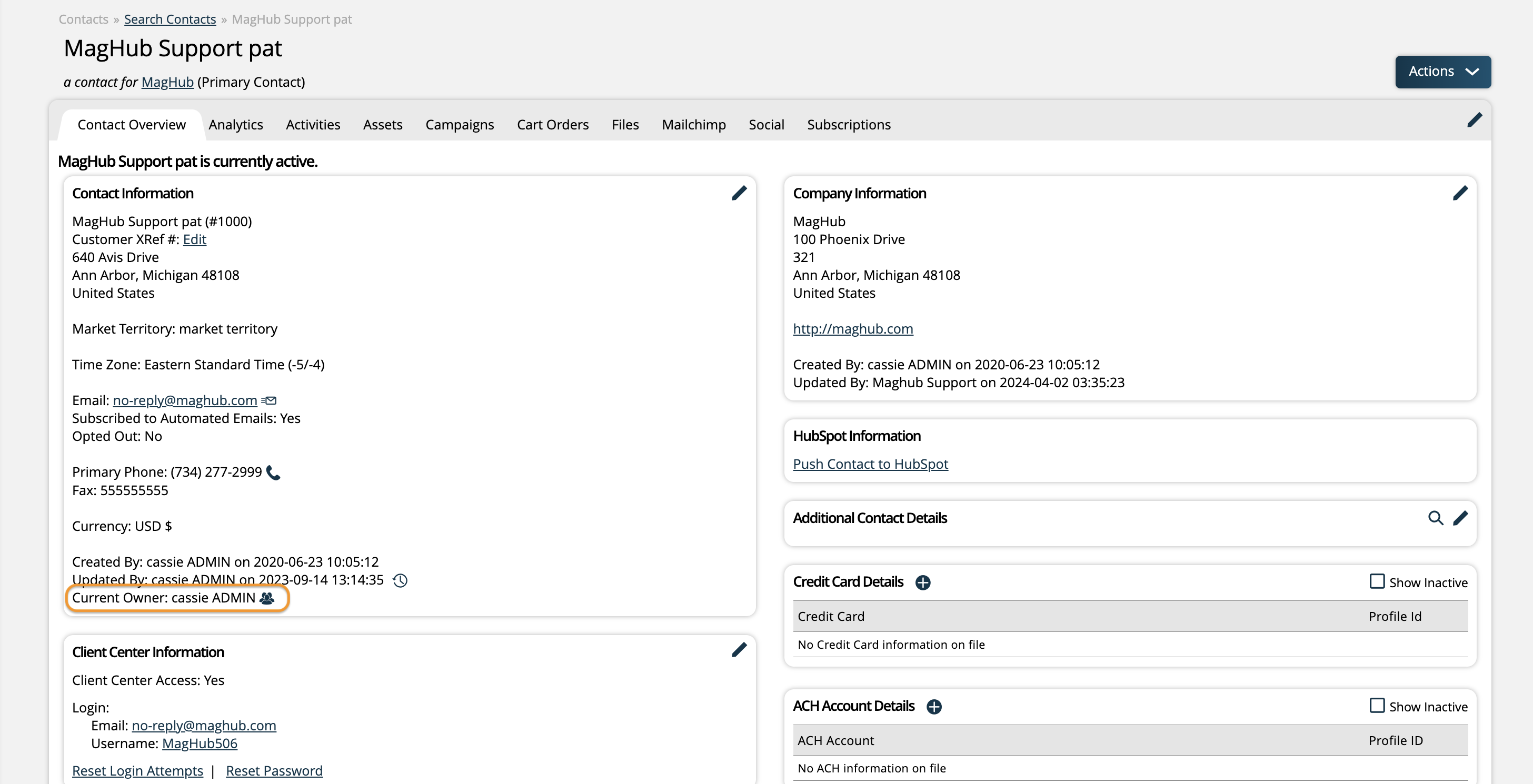Open the Assets tab
The width and height of the screenshot is (1533, 784).
click(x=383, y=124)
